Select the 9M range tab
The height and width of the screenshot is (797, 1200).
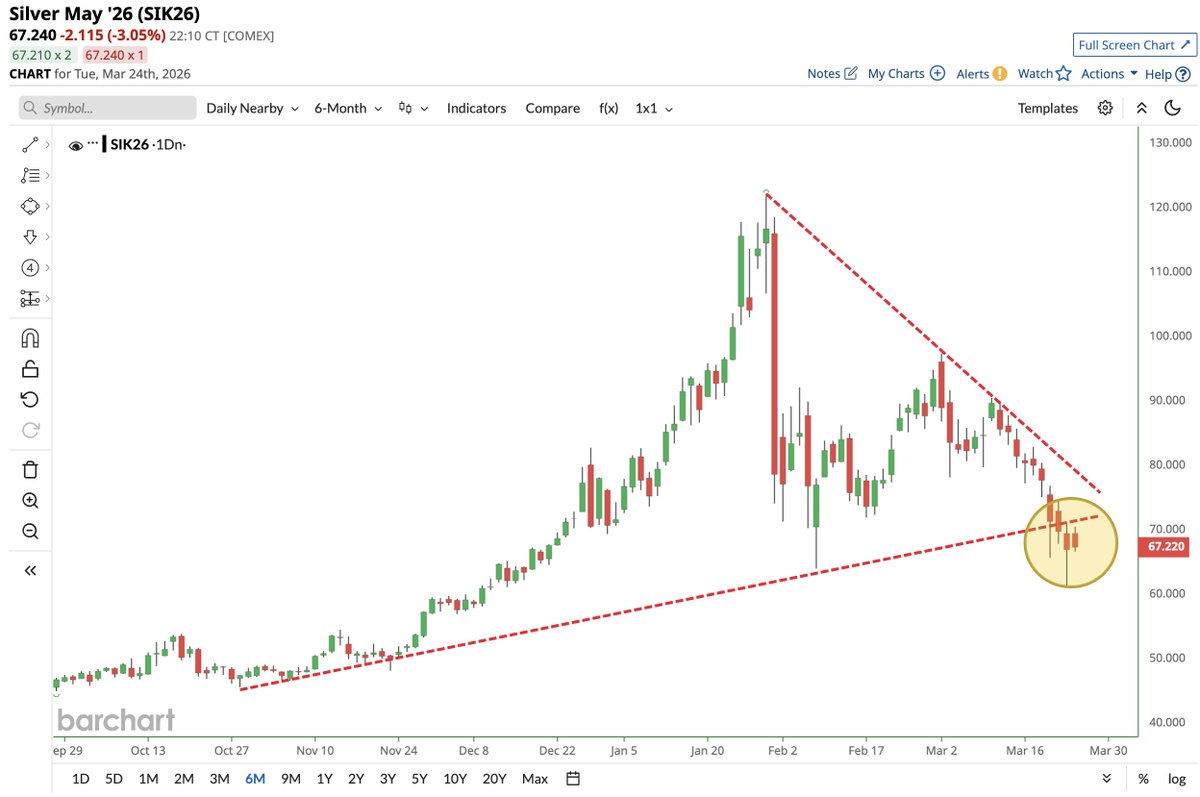291,779
